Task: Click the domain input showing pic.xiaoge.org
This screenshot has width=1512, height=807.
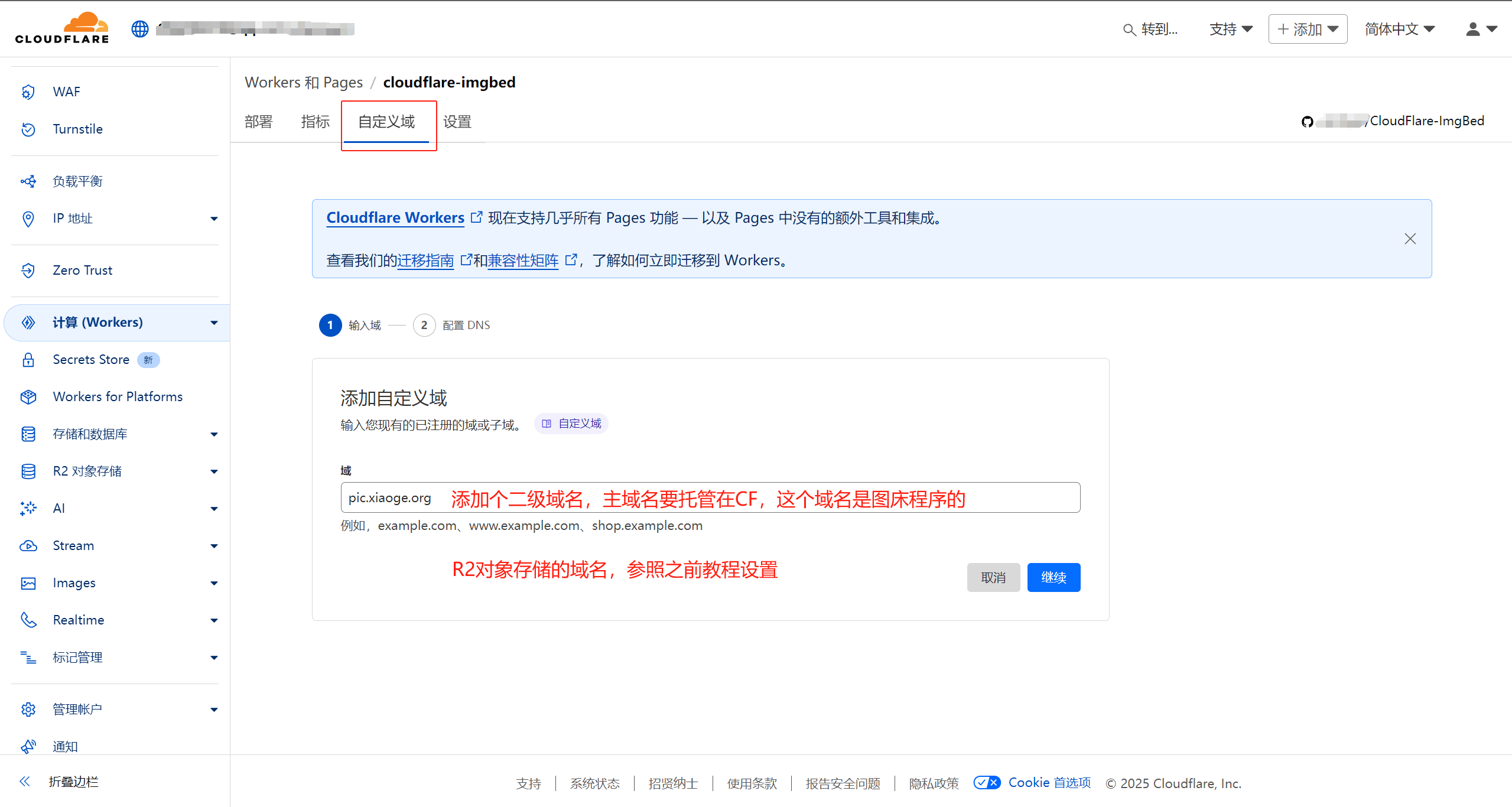Action: coord(390,497)
